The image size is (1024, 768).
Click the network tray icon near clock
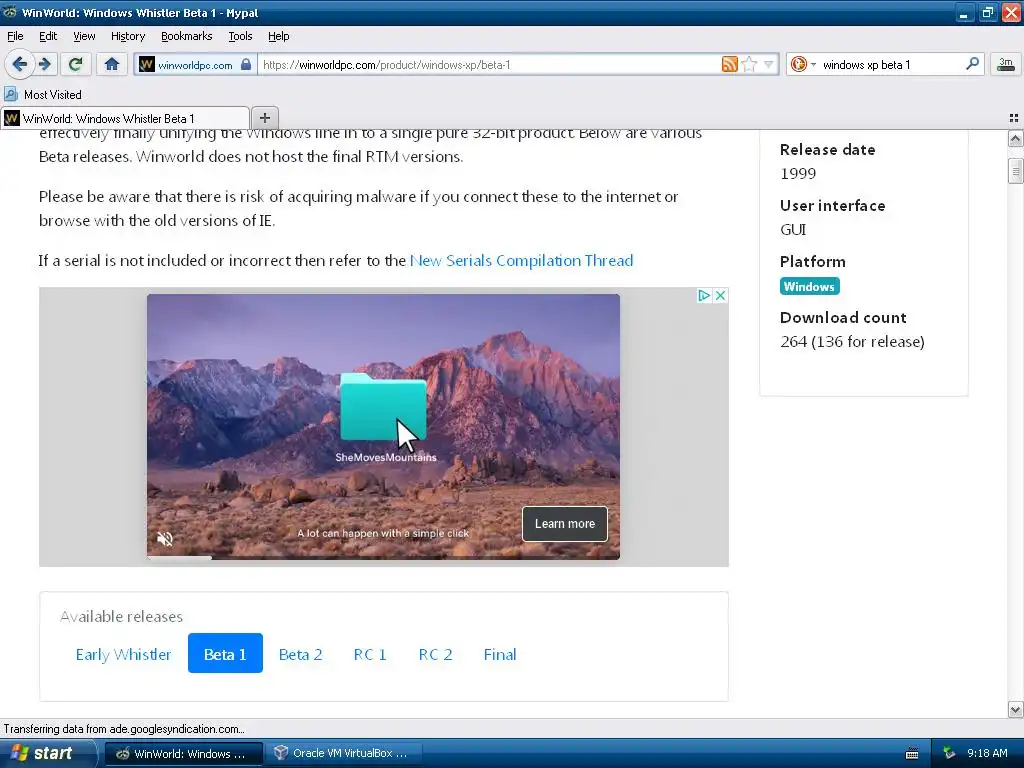coord(949,753)
